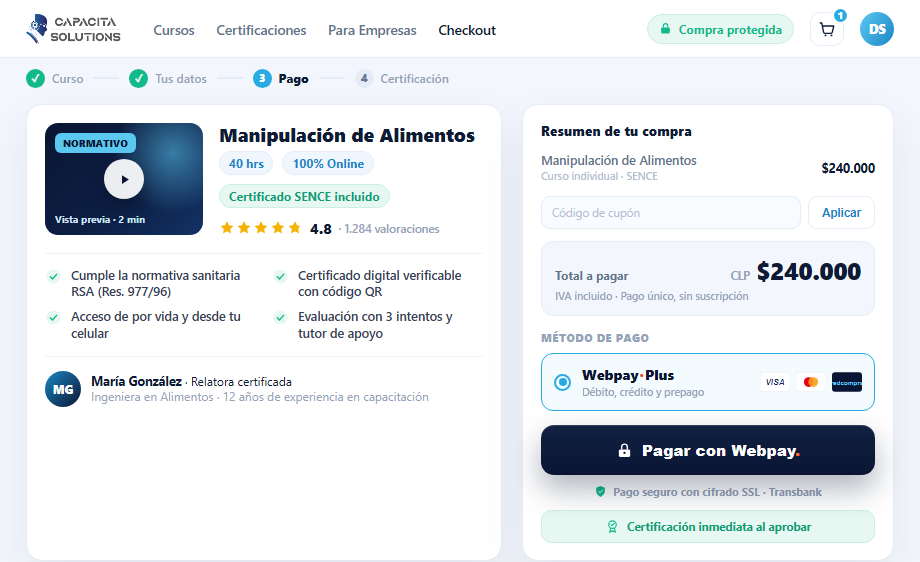Go back to the Curso step
The height and width of the screenshot is (562, 920).
(x=55, y=78)
